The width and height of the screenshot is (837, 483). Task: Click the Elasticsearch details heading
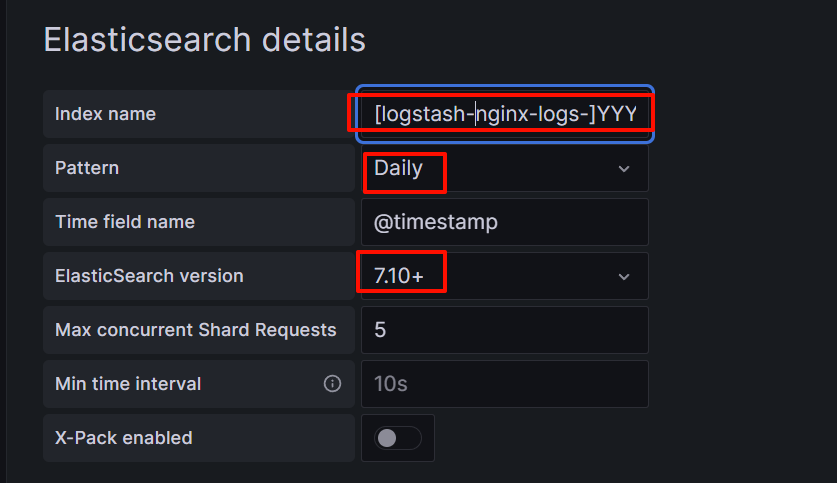[x=204, y=40]
